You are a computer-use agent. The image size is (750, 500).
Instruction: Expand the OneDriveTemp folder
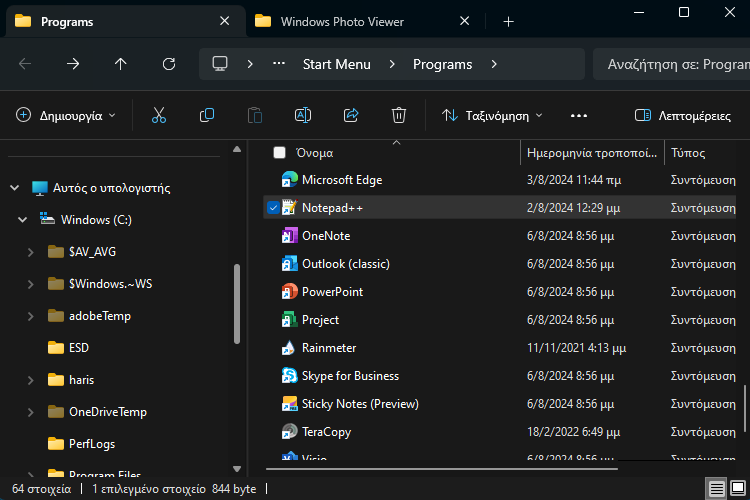pos(31,412)
